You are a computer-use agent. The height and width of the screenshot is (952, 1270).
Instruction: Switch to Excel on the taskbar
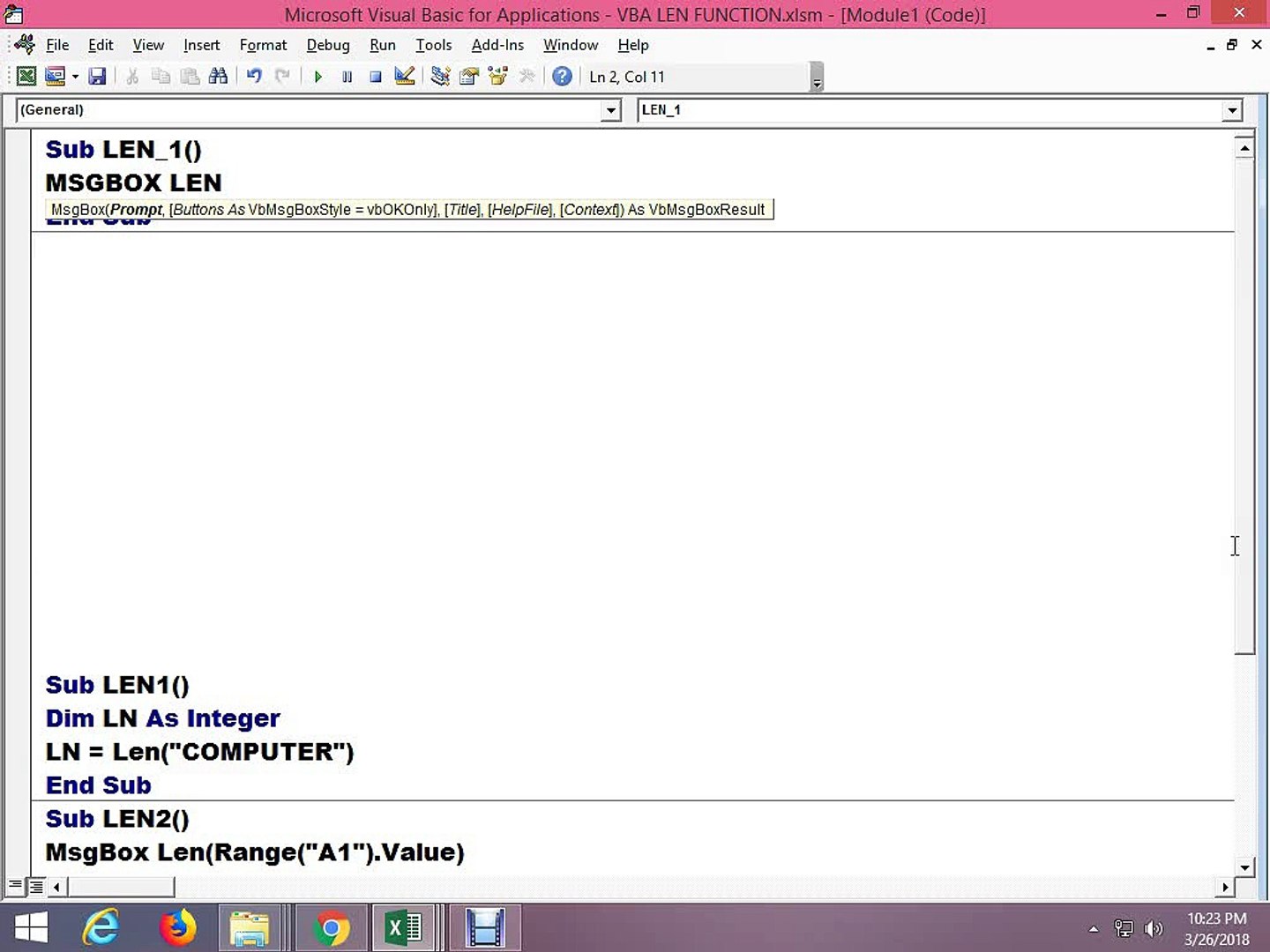403,928
